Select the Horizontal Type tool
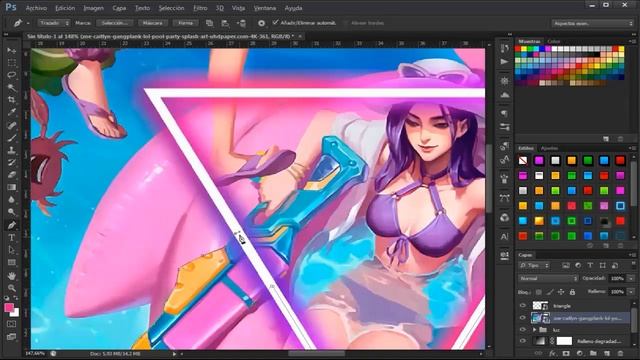The image size is (640, 360). tap(11, 238)
